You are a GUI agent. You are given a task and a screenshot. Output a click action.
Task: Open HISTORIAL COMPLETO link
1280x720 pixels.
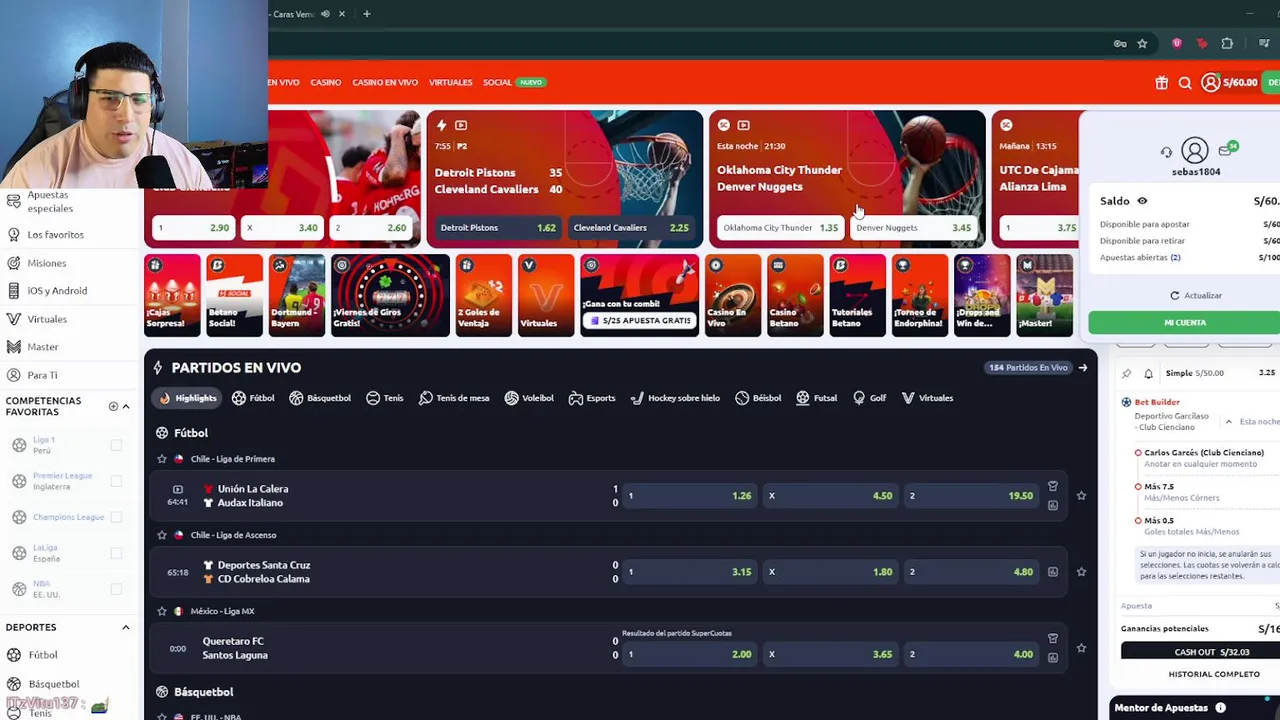coord(1214,674)
